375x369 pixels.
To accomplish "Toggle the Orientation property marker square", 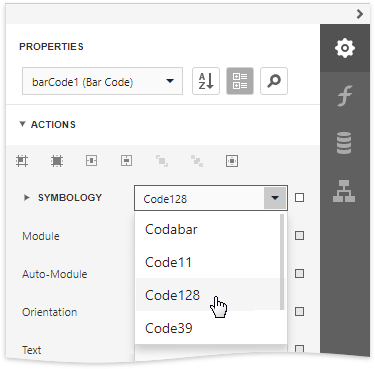I will coord(299,312).
